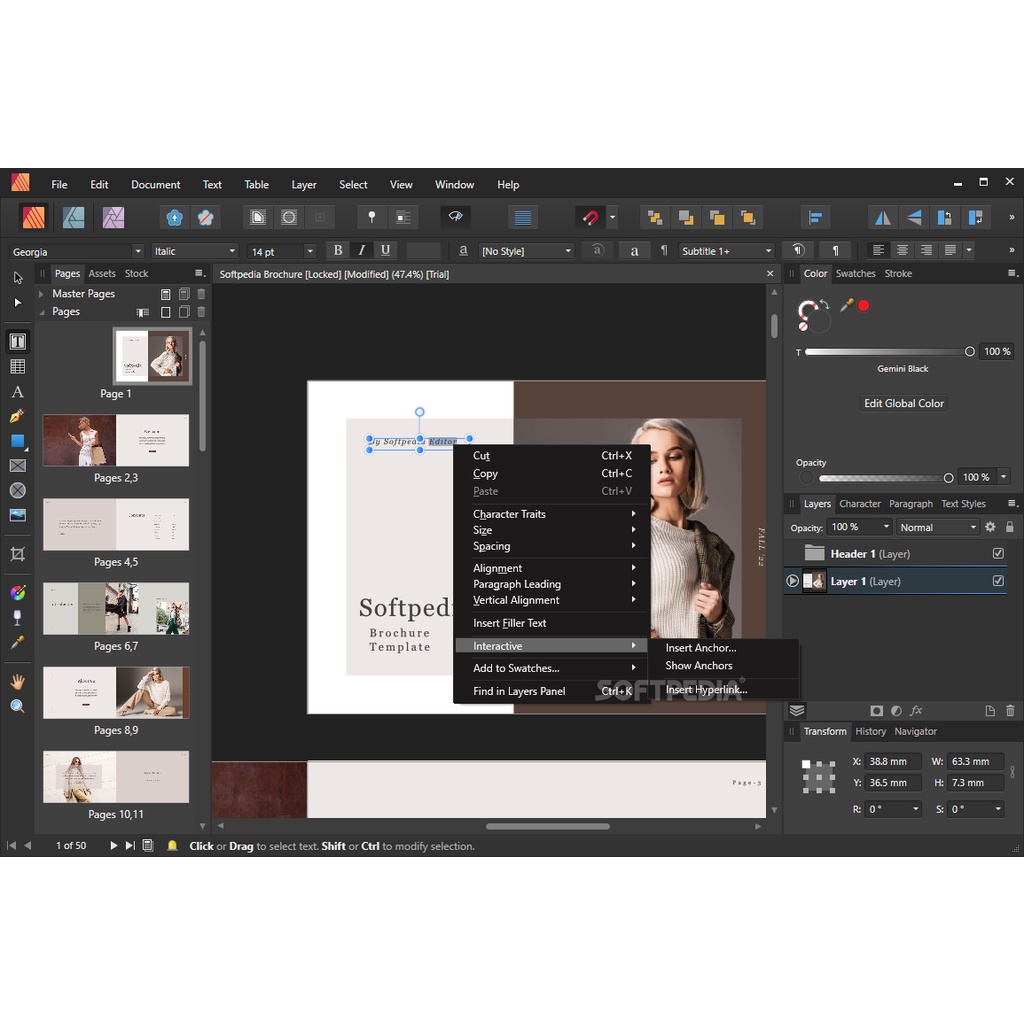Click Insert Filler Text in context menu
The height and width of the screenshot is (1024, 1024).
(510, 623)
